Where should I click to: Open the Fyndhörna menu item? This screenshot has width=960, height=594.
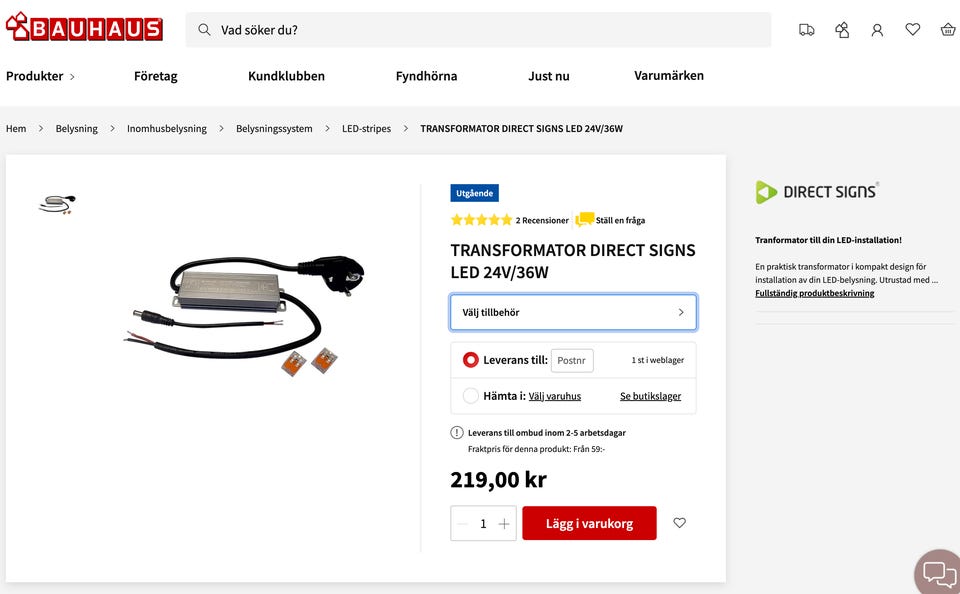(x=426, y=76)
